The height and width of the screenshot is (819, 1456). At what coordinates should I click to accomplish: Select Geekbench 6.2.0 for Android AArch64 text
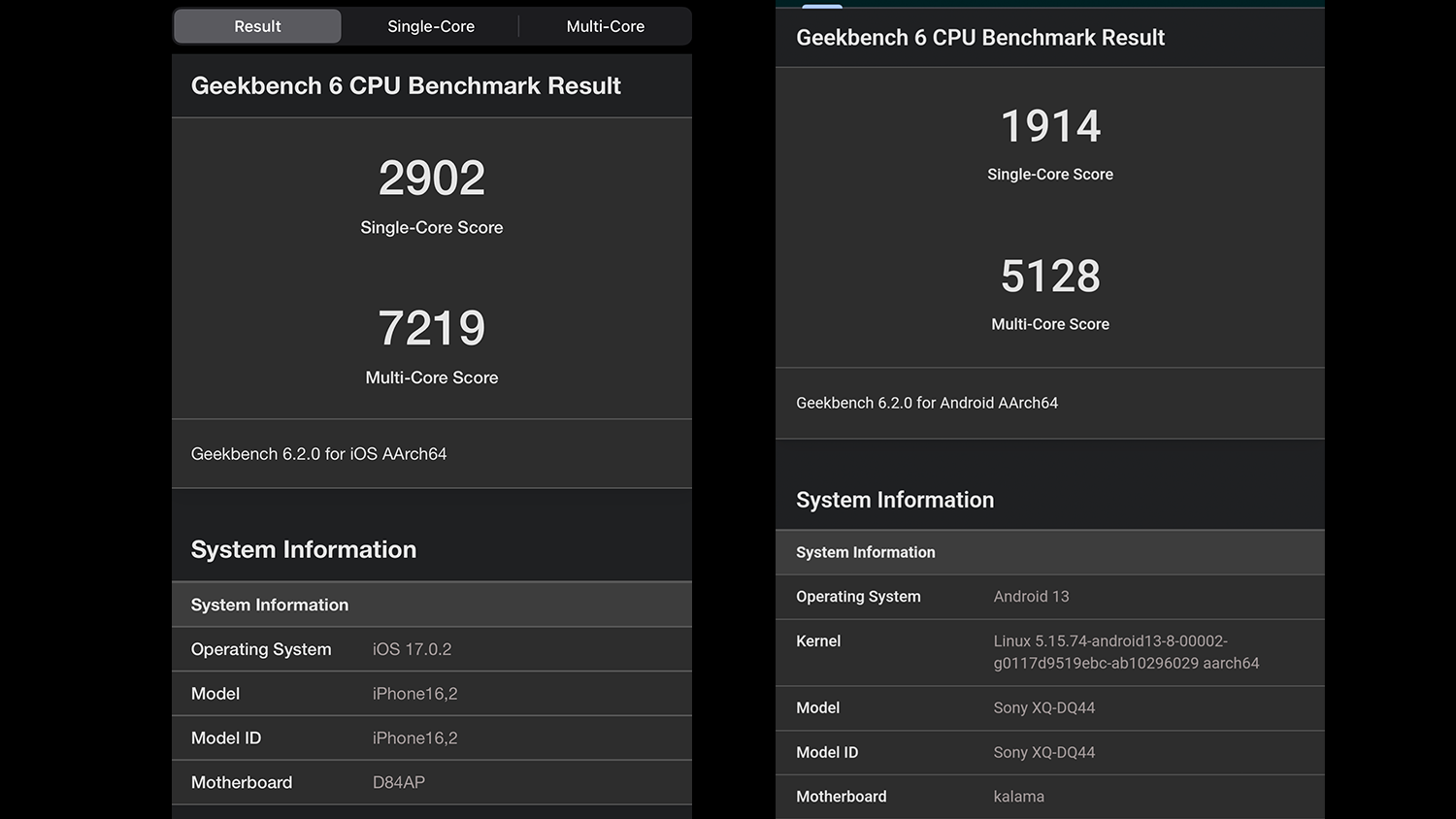pos(926,403)
